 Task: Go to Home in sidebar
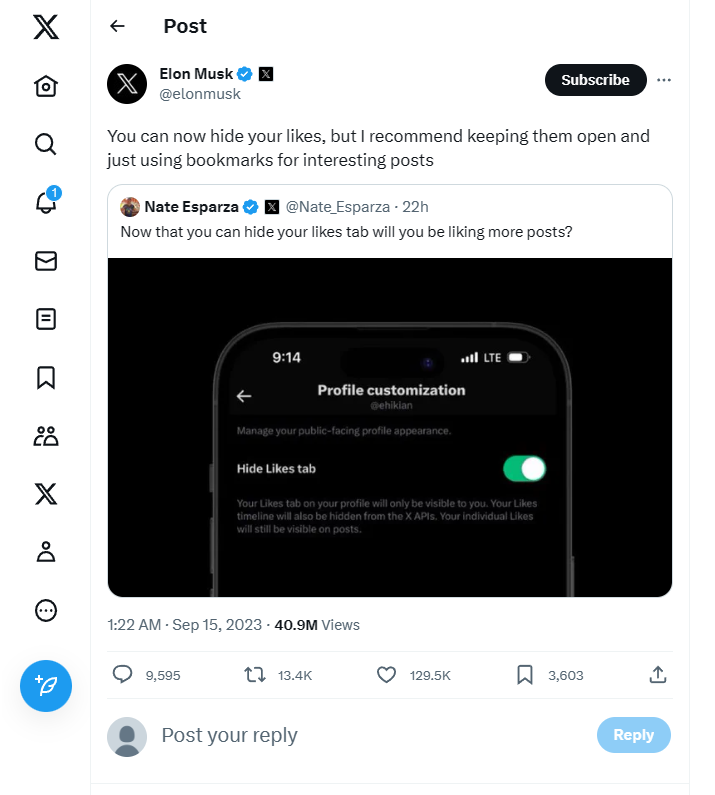[x=46, y=87]
